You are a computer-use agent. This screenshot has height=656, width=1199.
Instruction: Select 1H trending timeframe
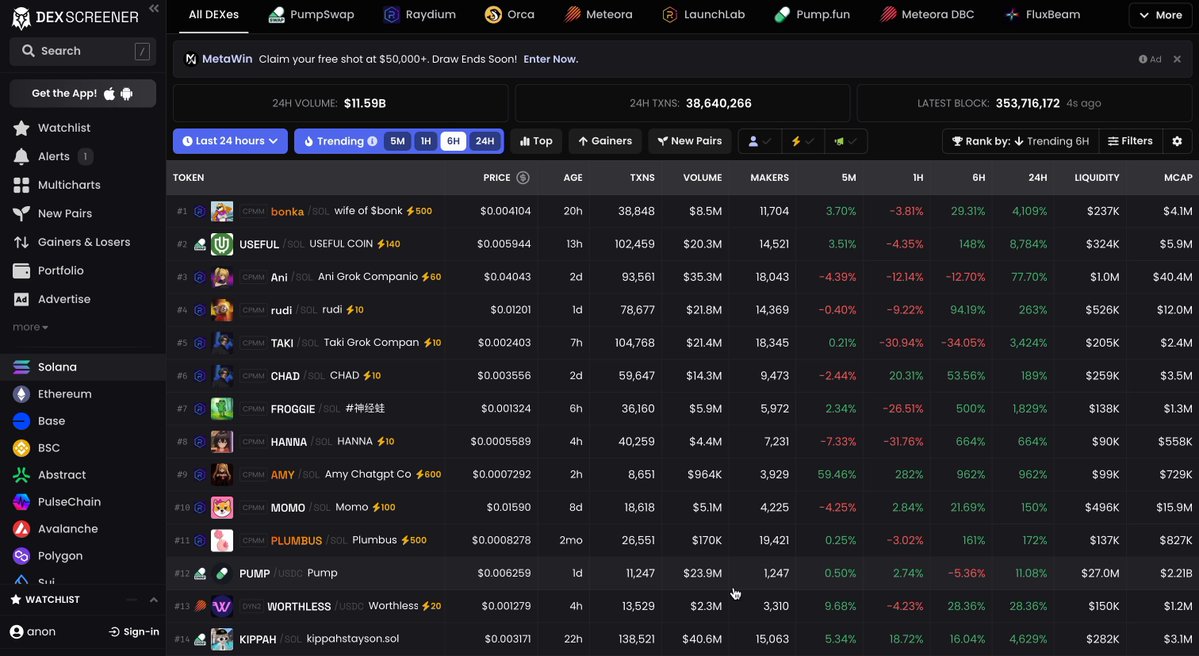pos(426,141)
